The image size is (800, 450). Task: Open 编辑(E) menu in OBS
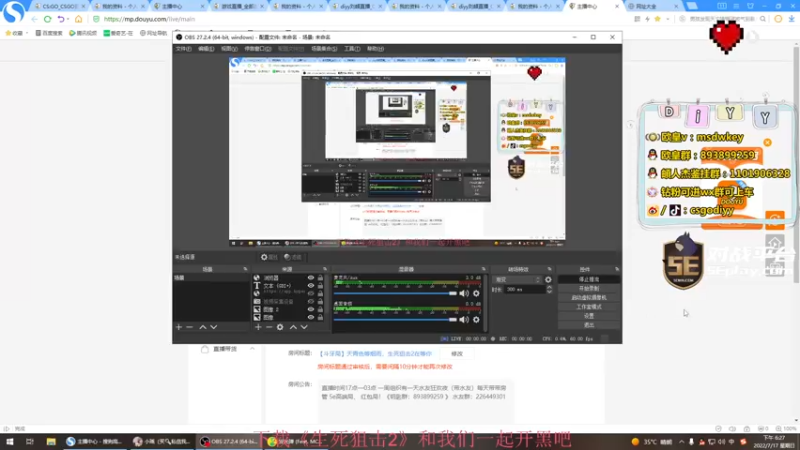[206, 48]
